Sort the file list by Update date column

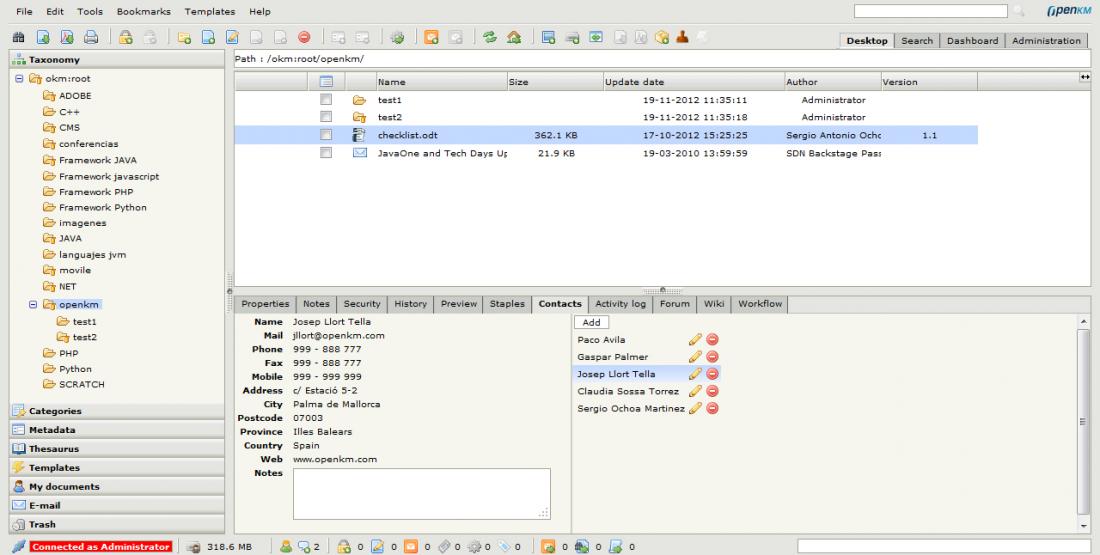[693, 81]
